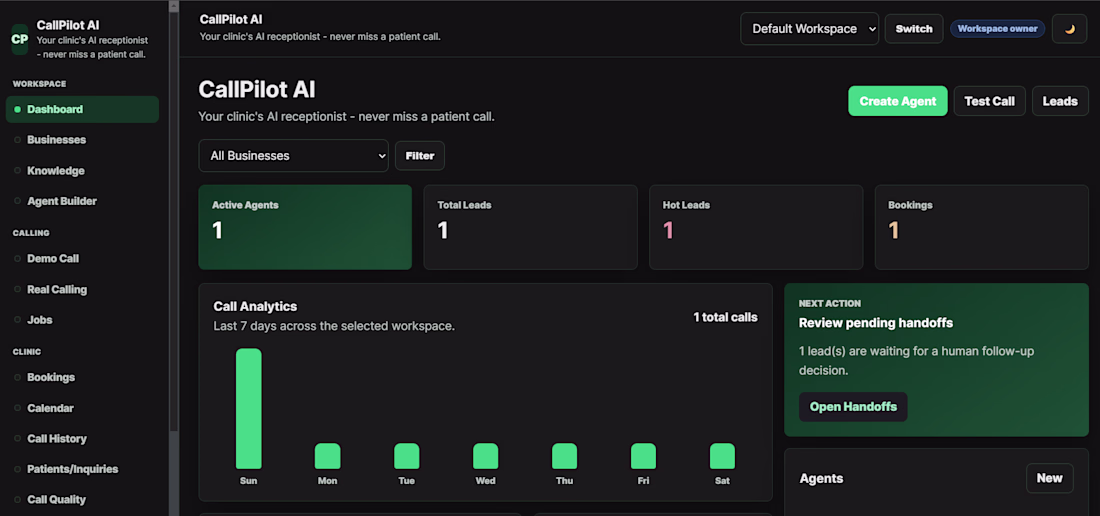
Task: Click the 'CLINIC' sidebar section label
Action: coord(27,352)
